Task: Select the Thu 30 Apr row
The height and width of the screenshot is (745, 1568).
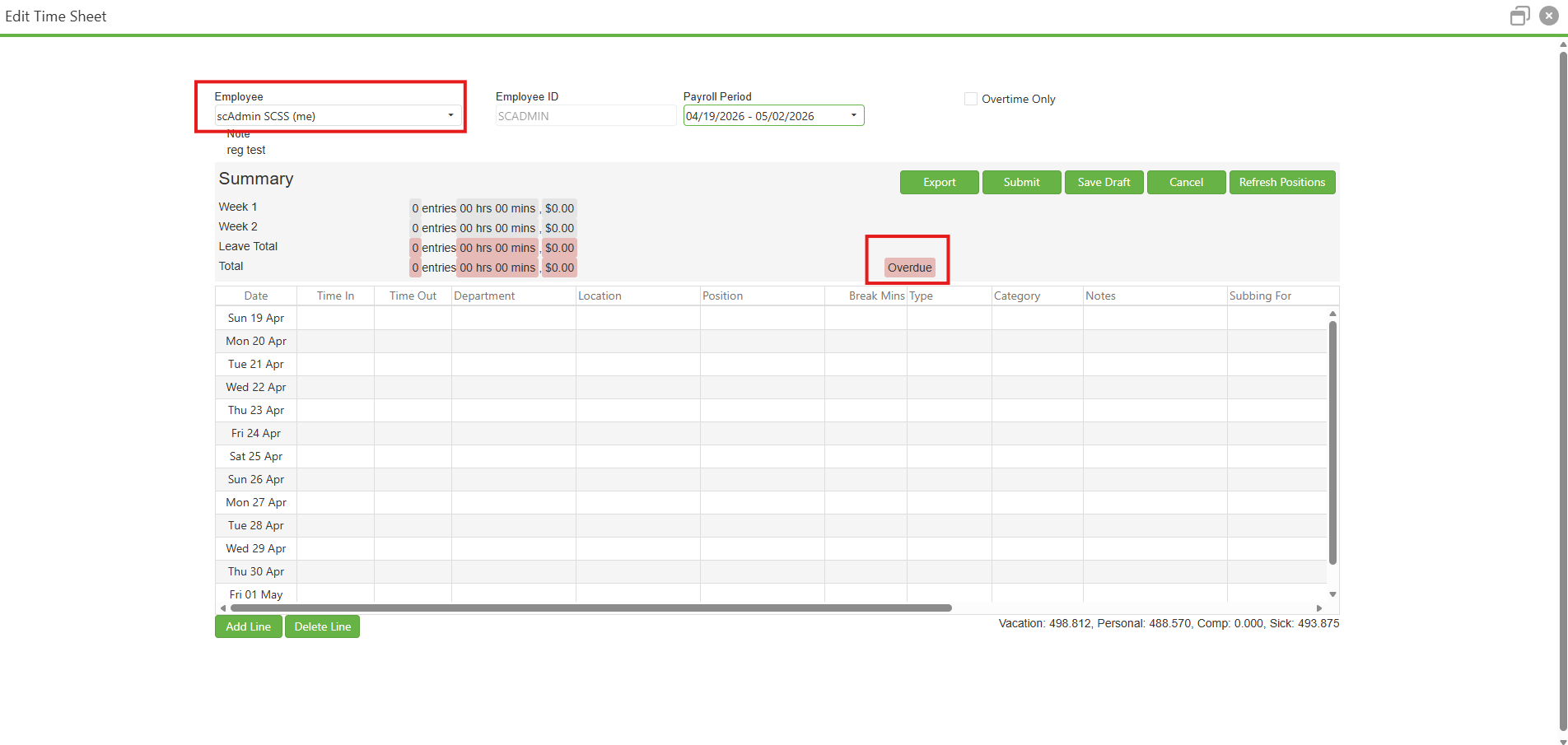Action: [771, 571]
